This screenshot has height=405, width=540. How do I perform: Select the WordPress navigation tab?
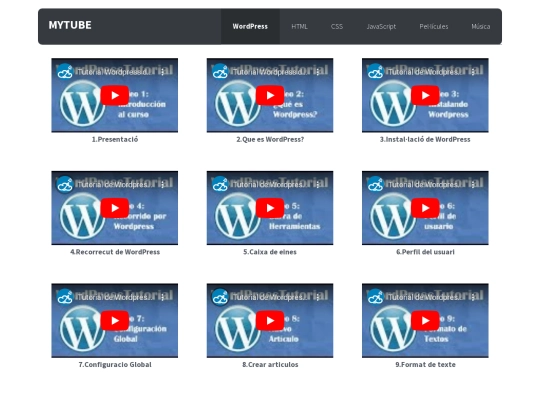250,27
